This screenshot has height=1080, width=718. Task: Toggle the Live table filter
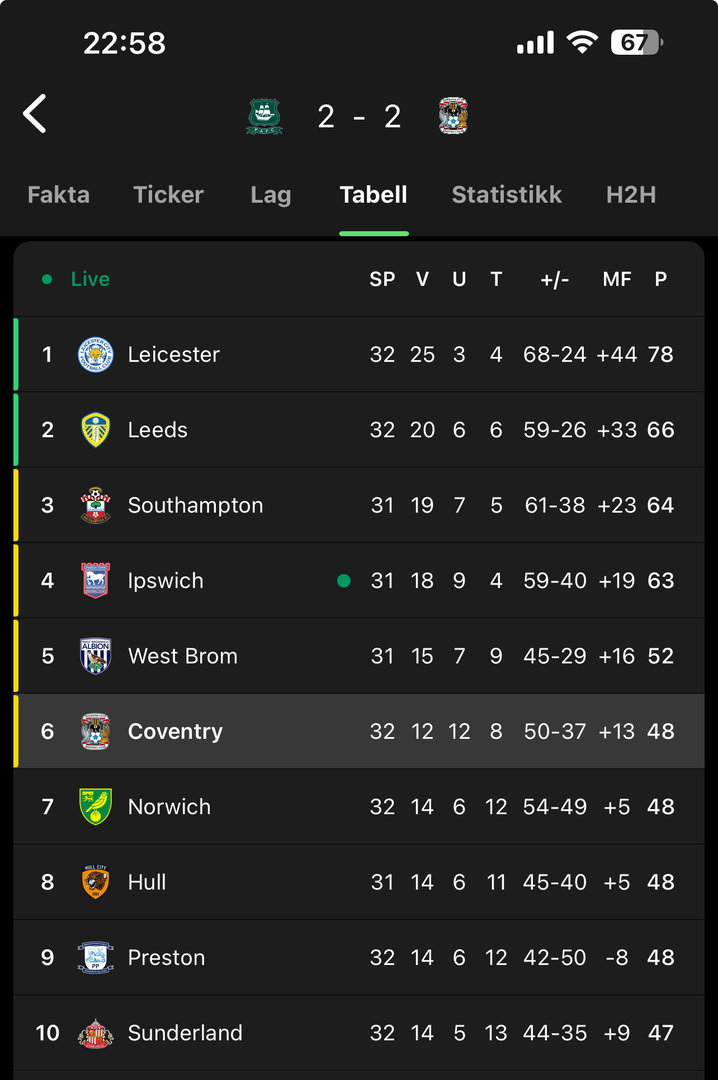click(78, 280)
